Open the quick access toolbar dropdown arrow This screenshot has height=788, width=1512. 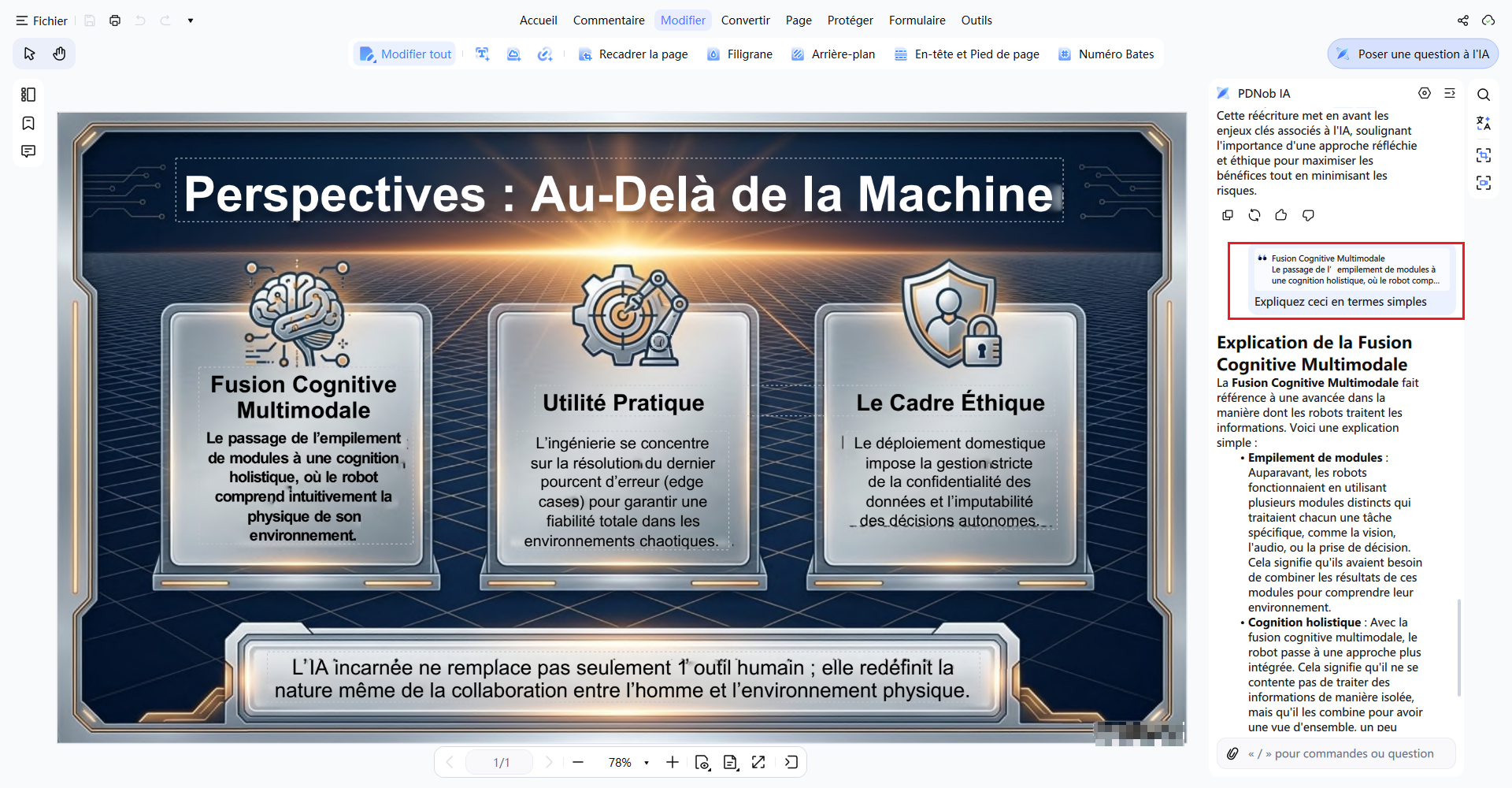pyautogui.click(x=191, y=20)
